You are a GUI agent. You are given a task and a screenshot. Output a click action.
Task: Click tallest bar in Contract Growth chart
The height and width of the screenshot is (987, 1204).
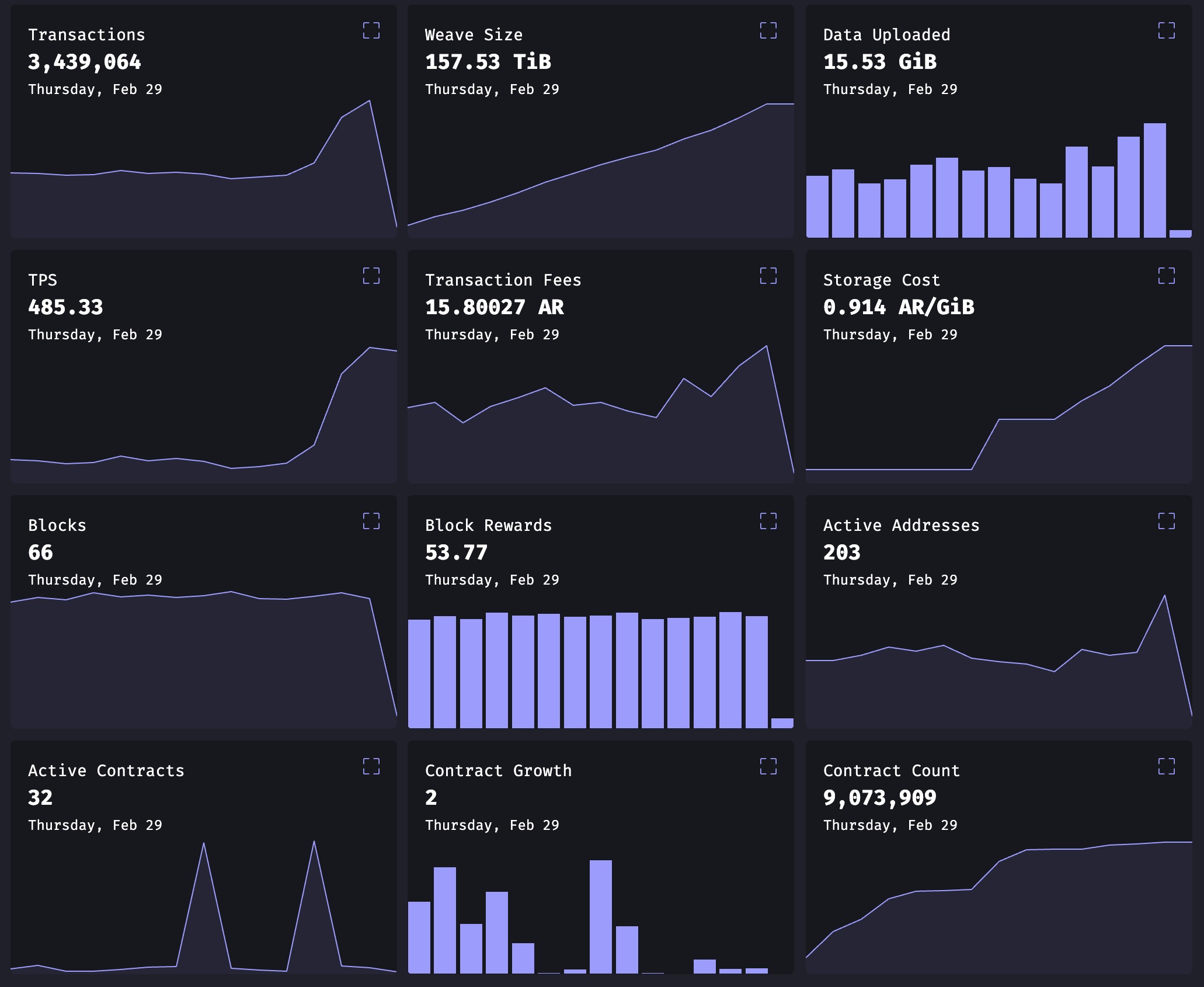(x=600, y=917)
